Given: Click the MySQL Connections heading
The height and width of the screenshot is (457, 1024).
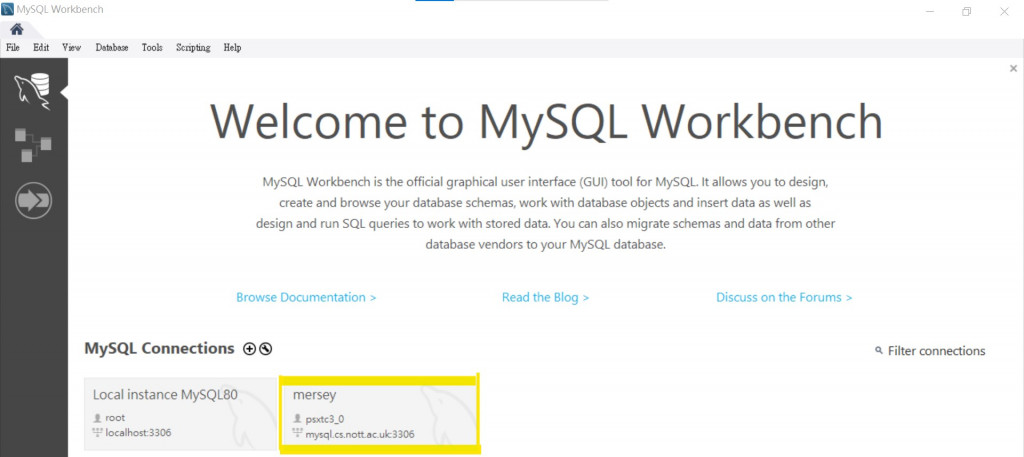Looking at the screenshot, I should [x=159, y=349].
